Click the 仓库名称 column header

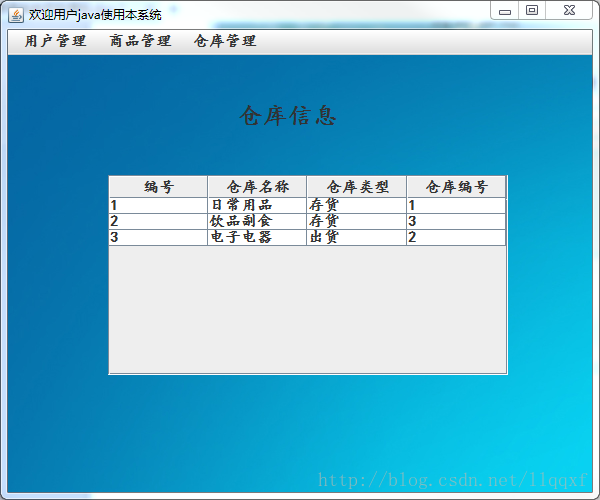coord(257,187)
